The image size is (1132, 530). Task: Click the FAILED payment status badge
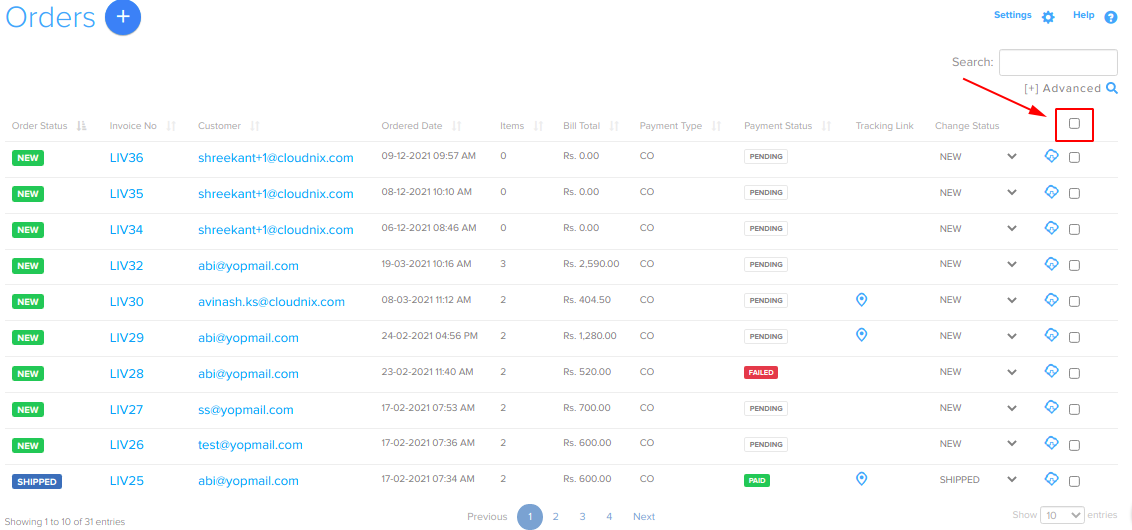pyautogui.click(x=761, y=373)
